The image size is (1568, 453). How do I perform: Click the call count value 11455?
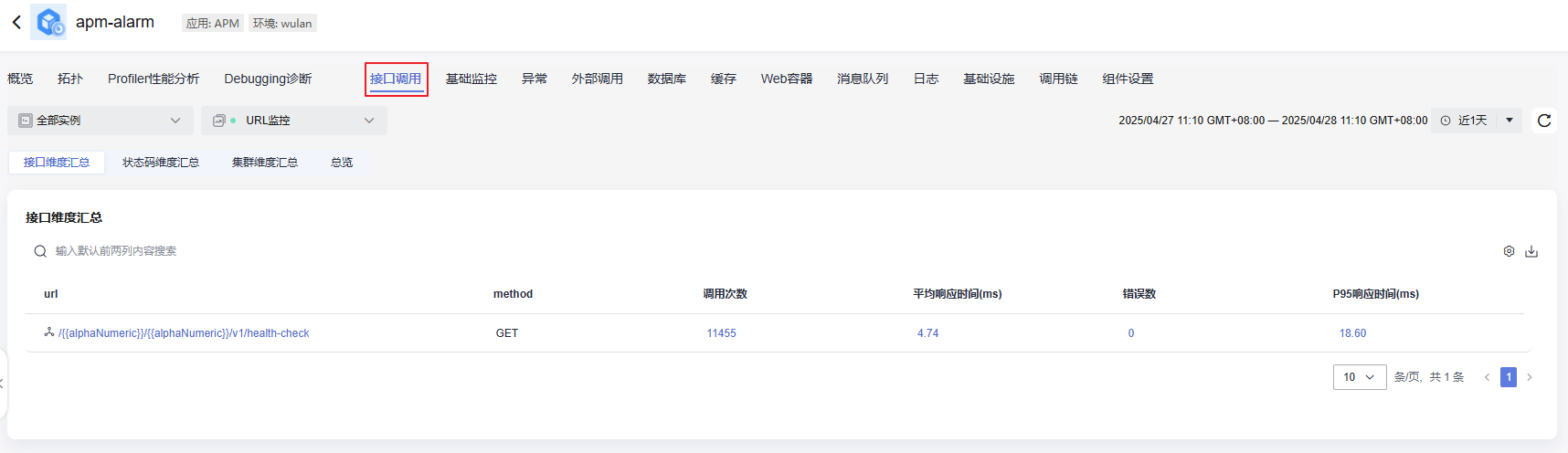click(721, 333)
